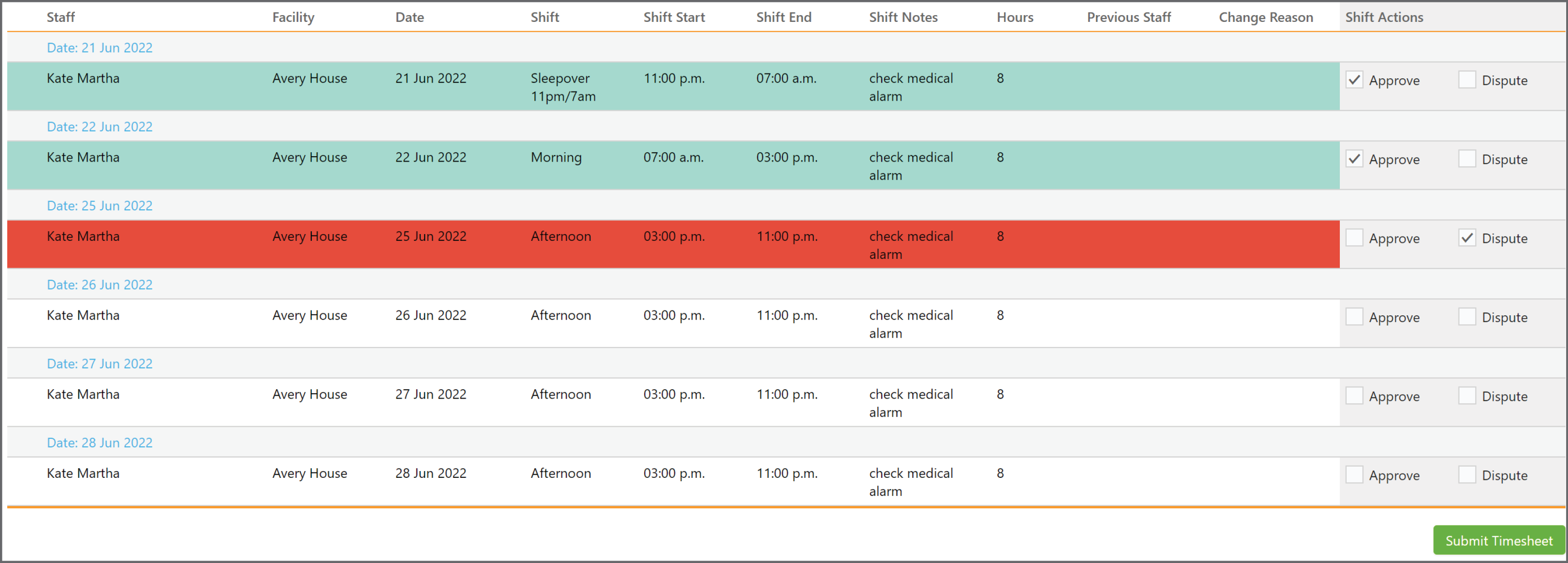Dispute the 27 Jun 2022 shift
Viewport: 1568px width, 563px height.
[x=1466, y=396]
